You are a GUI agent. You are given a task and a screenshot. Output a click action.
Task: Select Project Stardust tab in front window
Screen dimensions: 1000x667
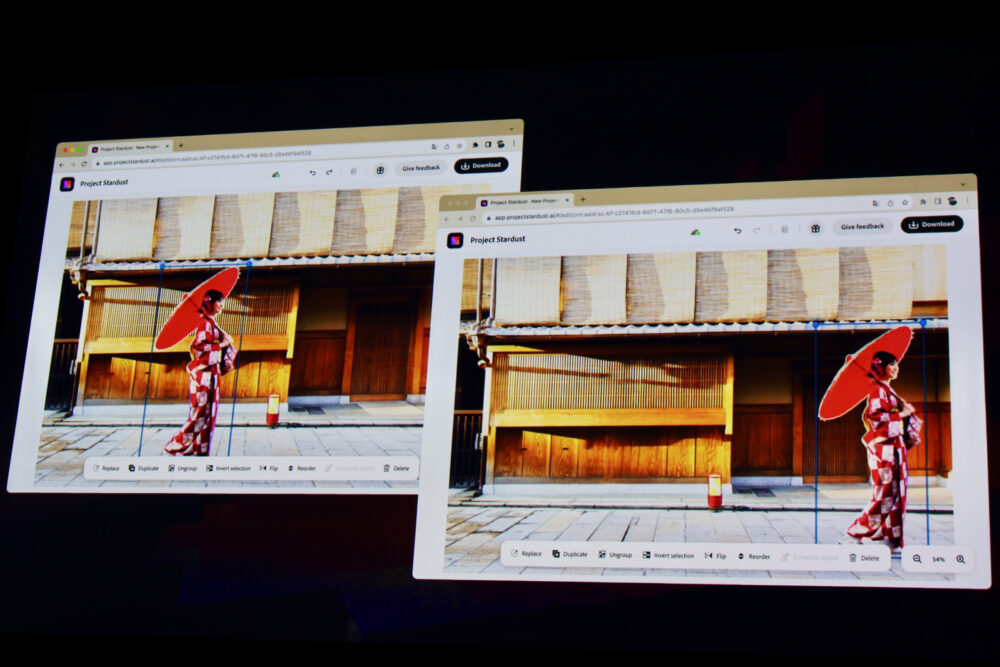pos(510,201)
